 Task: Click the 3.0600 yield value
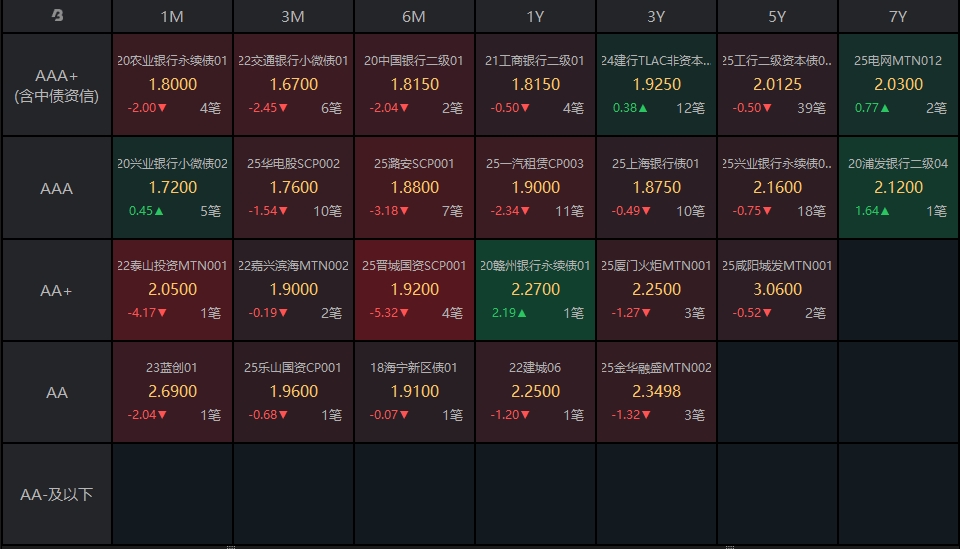click(x=777, y=289)
